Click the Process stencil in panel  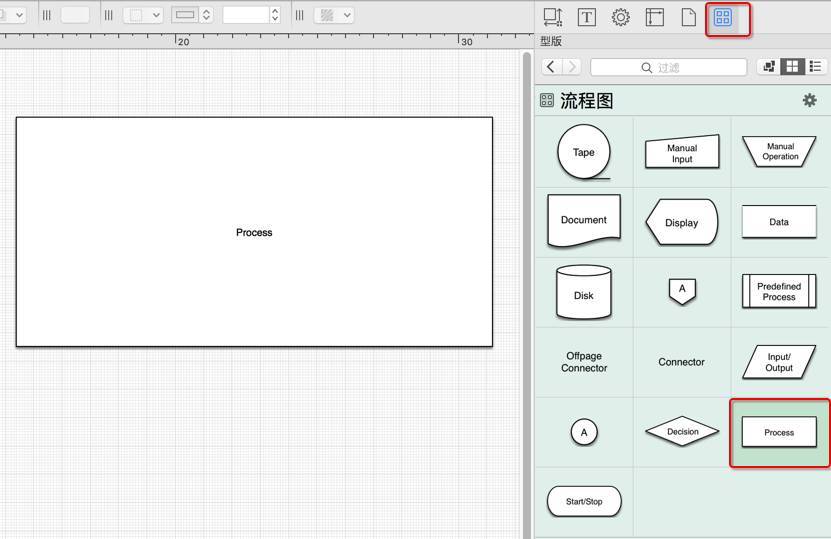(x=779, y=432)
